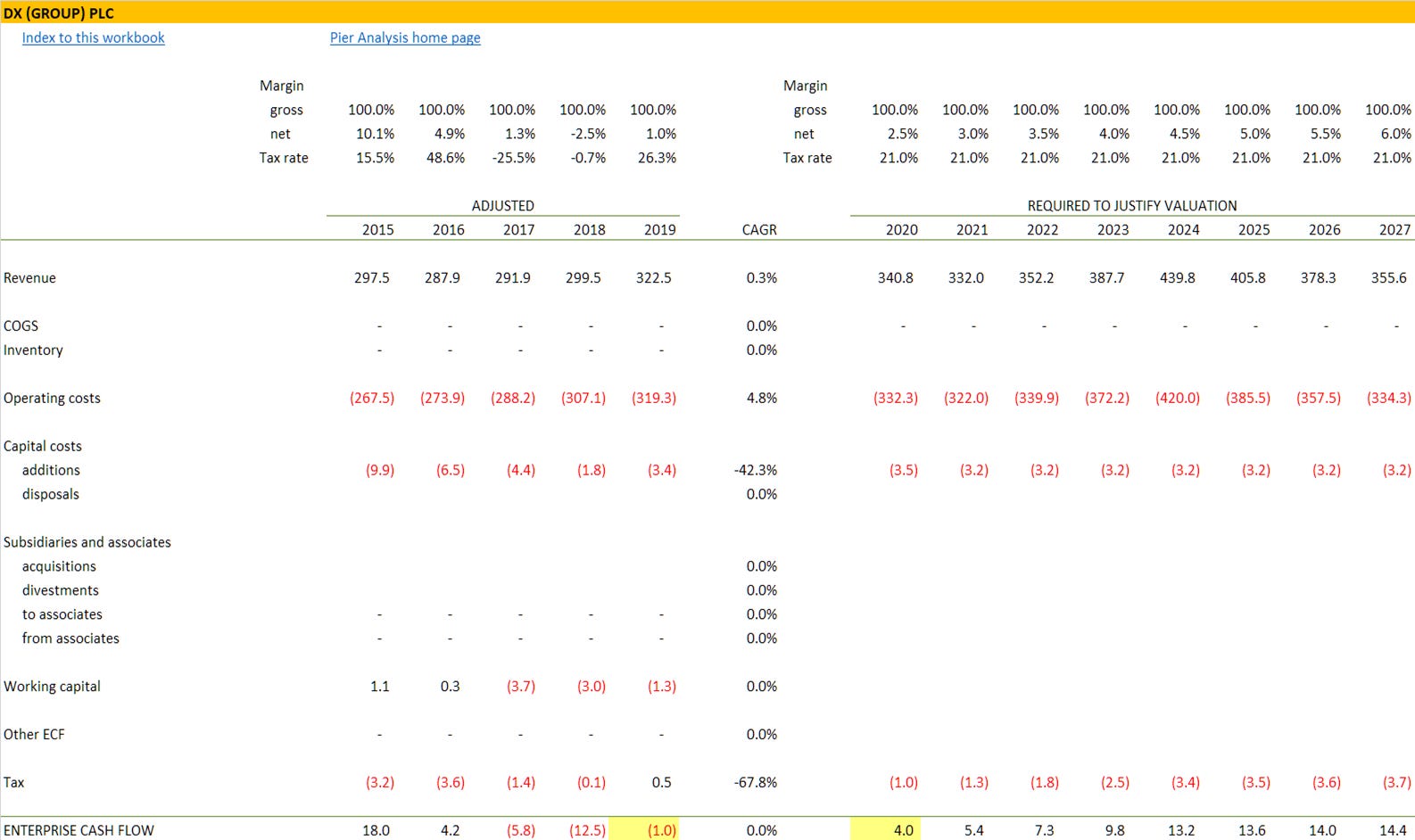The width and height of the screenshot is (1415, 840).
Task: Select the REQUIRED TO JUSTIFY VALUATION header
Action: [1131, 205]
